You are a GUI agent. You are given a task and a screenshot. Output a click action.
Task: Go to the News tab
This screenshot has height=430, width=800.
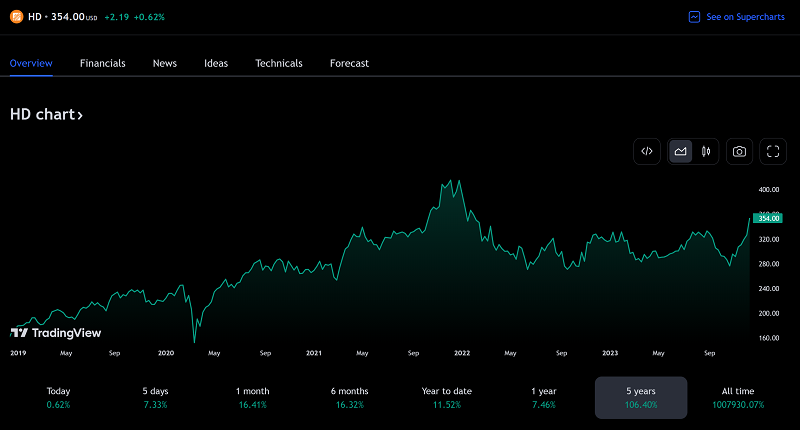click(x=165, y=63)
